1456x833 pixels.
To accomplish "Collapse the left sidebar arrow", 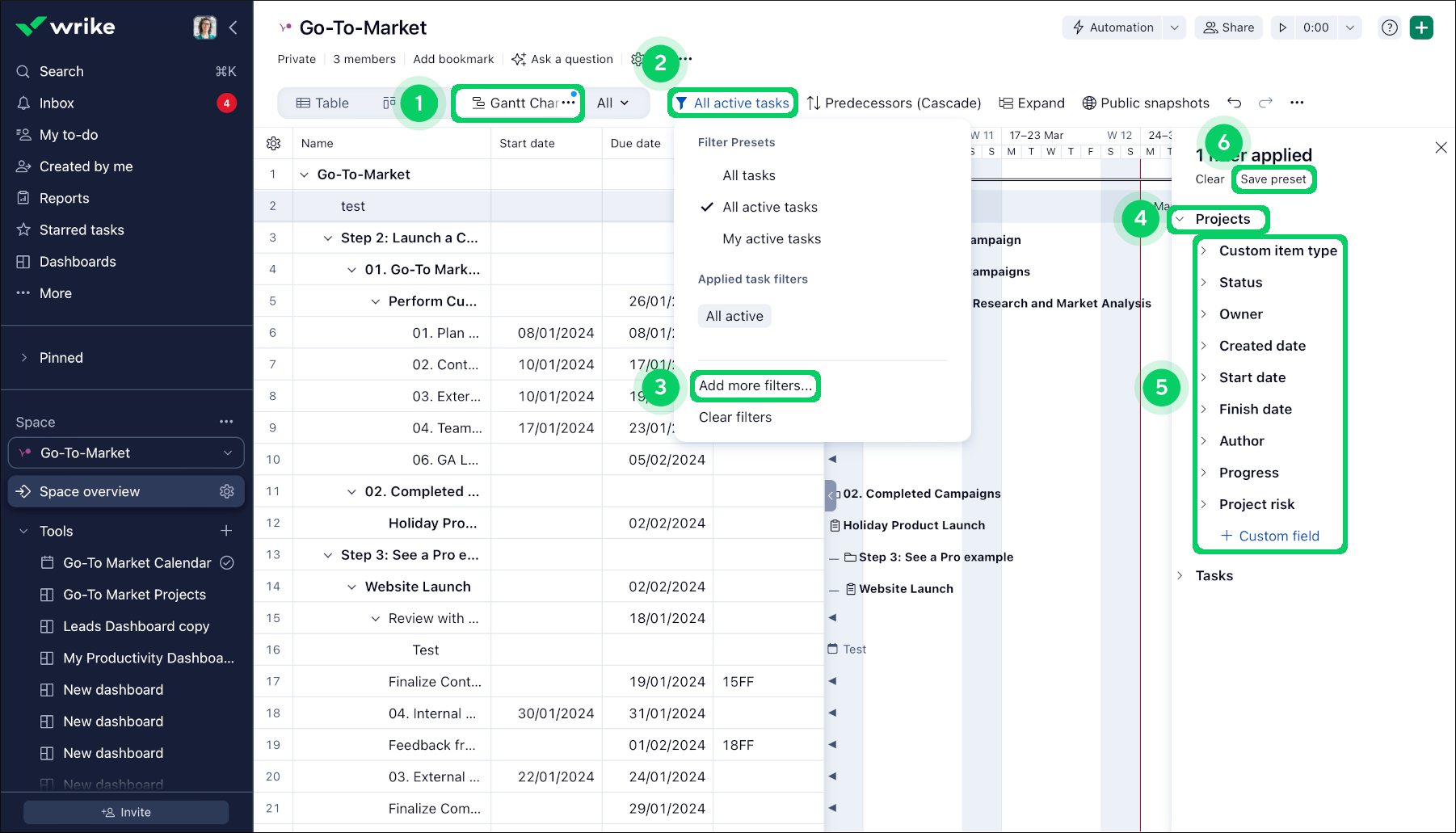I will (234, 27).
